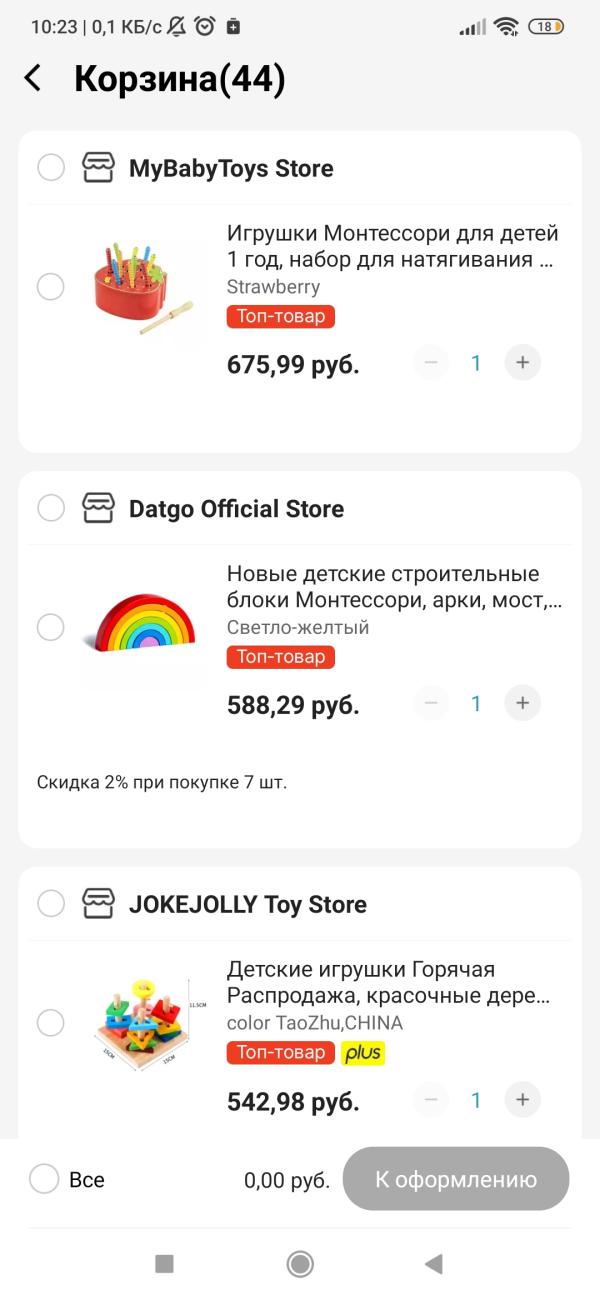The height and width of the screenshot is (1299, 600).
Task: Open the Montessori strawberry toy title
Action: (392, 247)
